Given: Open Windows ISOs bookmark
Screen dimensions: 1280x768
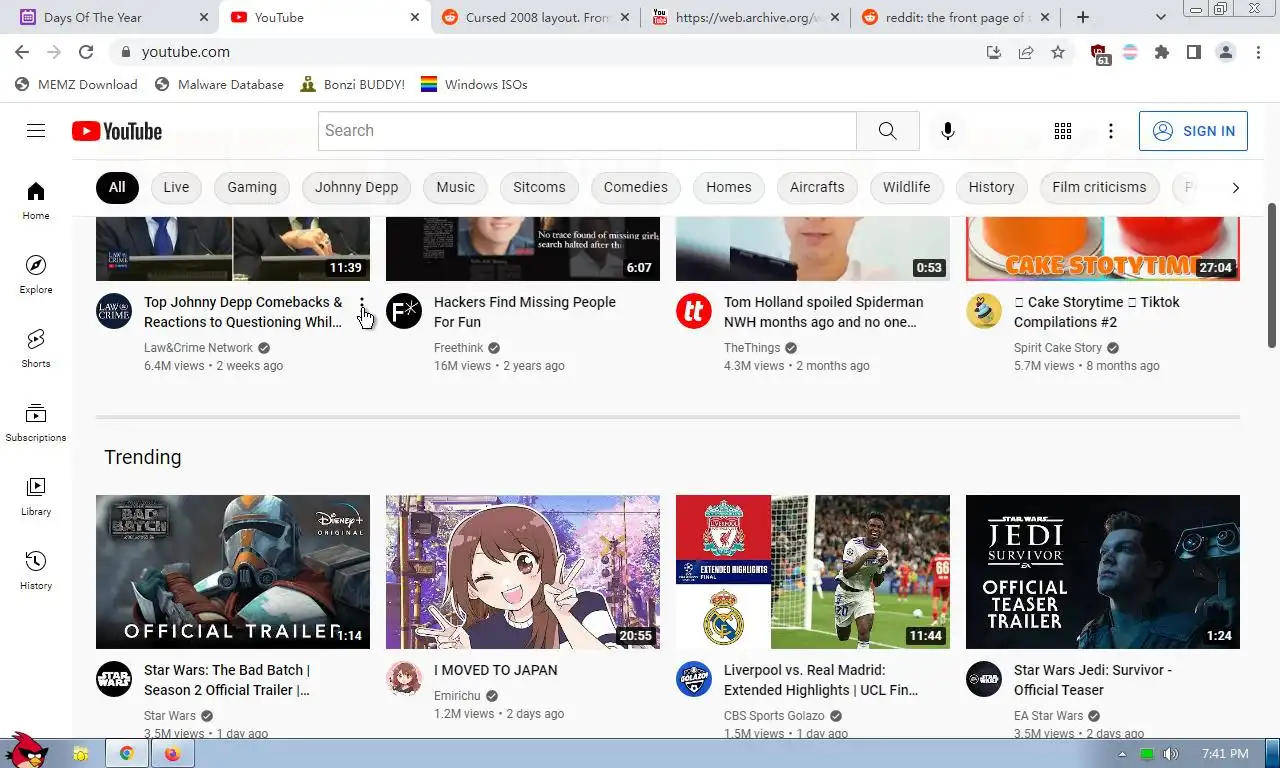Looking at the screenshot, I should point(474,85).
